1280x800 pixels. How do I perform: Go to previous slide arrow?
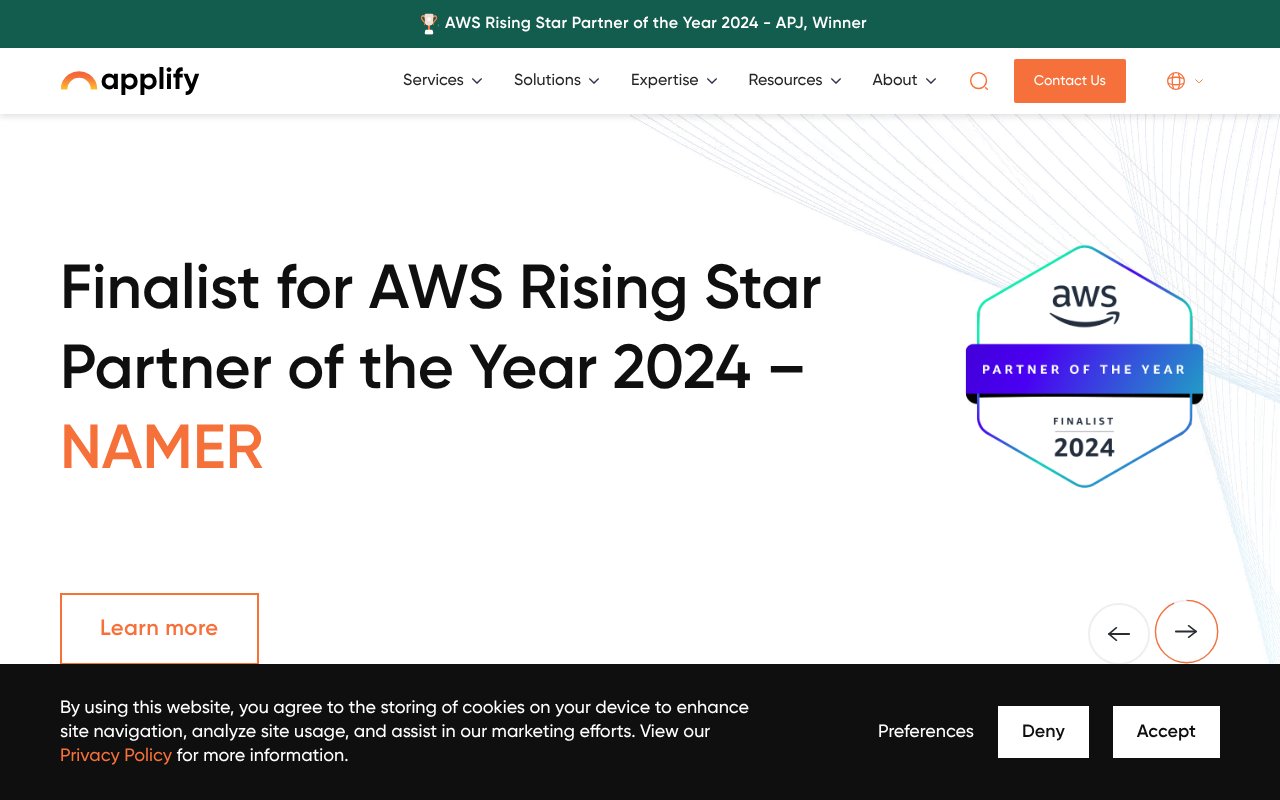[x=1119, y=633]
